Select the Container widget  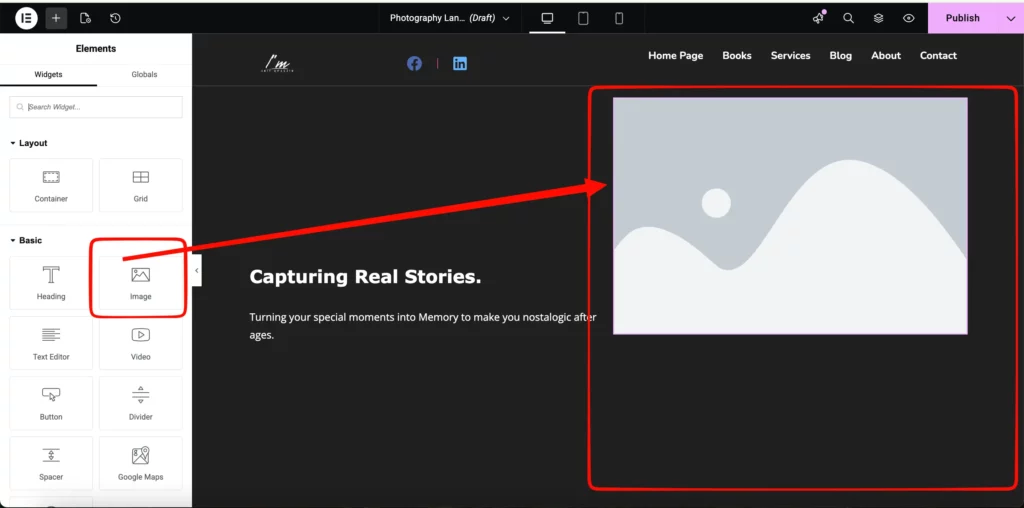pyautogui.click(x=51, y=185)
